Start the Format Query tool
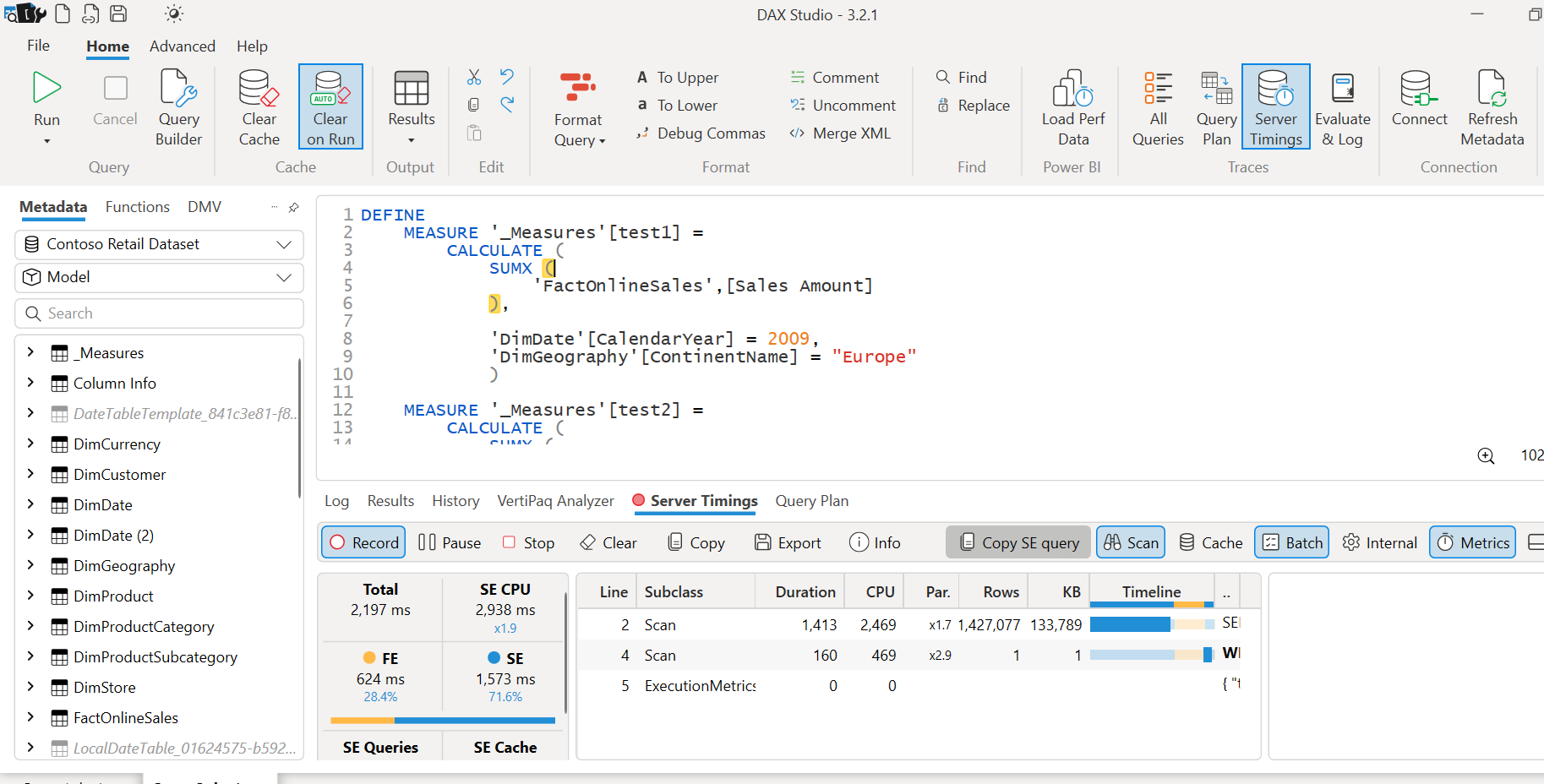1544x784 pixels. point(578,106)
